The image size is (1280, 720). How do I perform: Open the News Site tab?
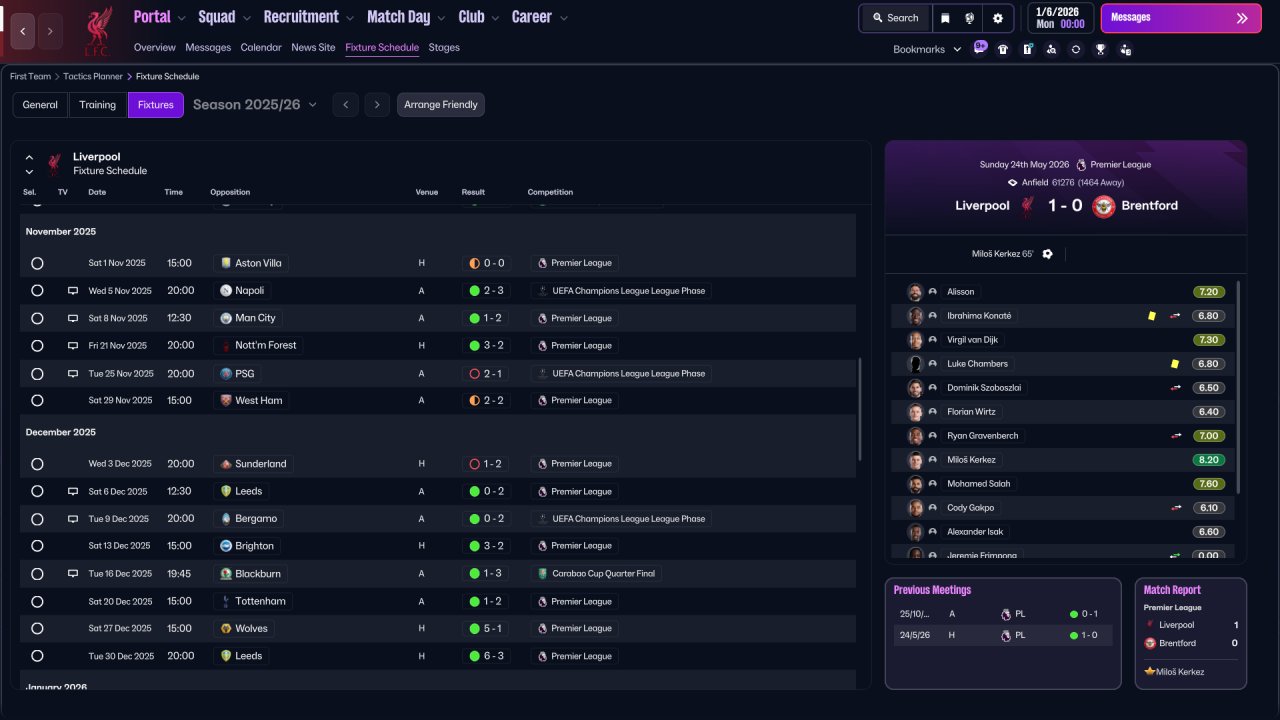pyautogui.click(x=313, y=47)
